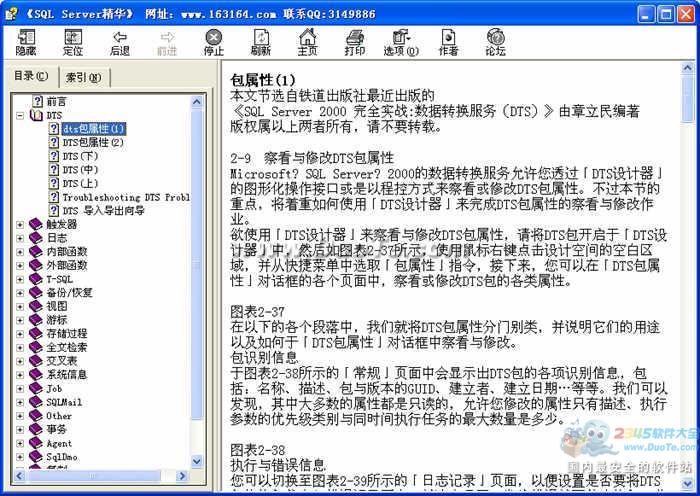Expand the T-SQL book node

coord(20,279)
